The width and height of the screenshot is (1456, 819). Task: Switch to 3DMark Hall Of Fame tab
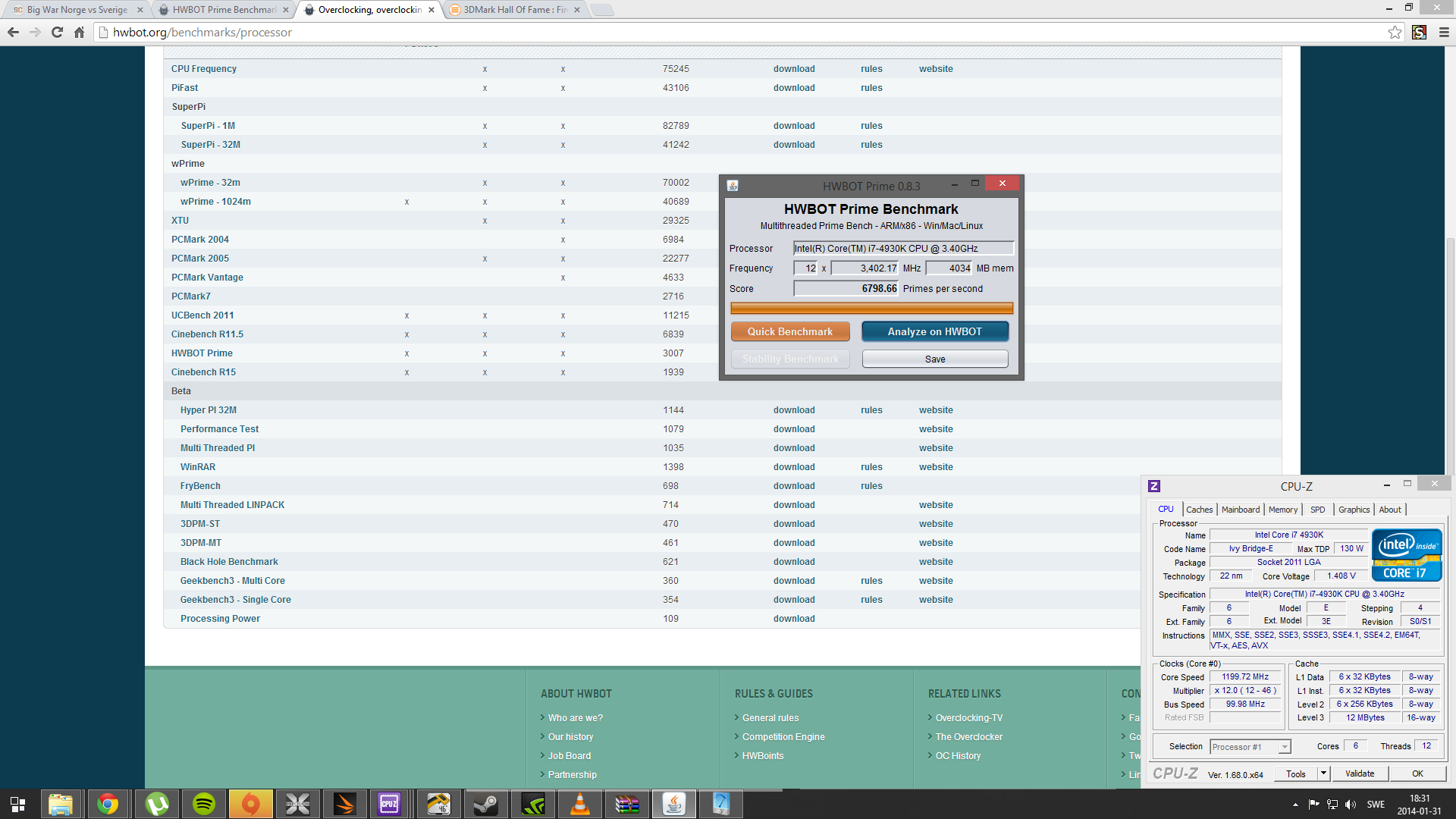tap(516, 10)
